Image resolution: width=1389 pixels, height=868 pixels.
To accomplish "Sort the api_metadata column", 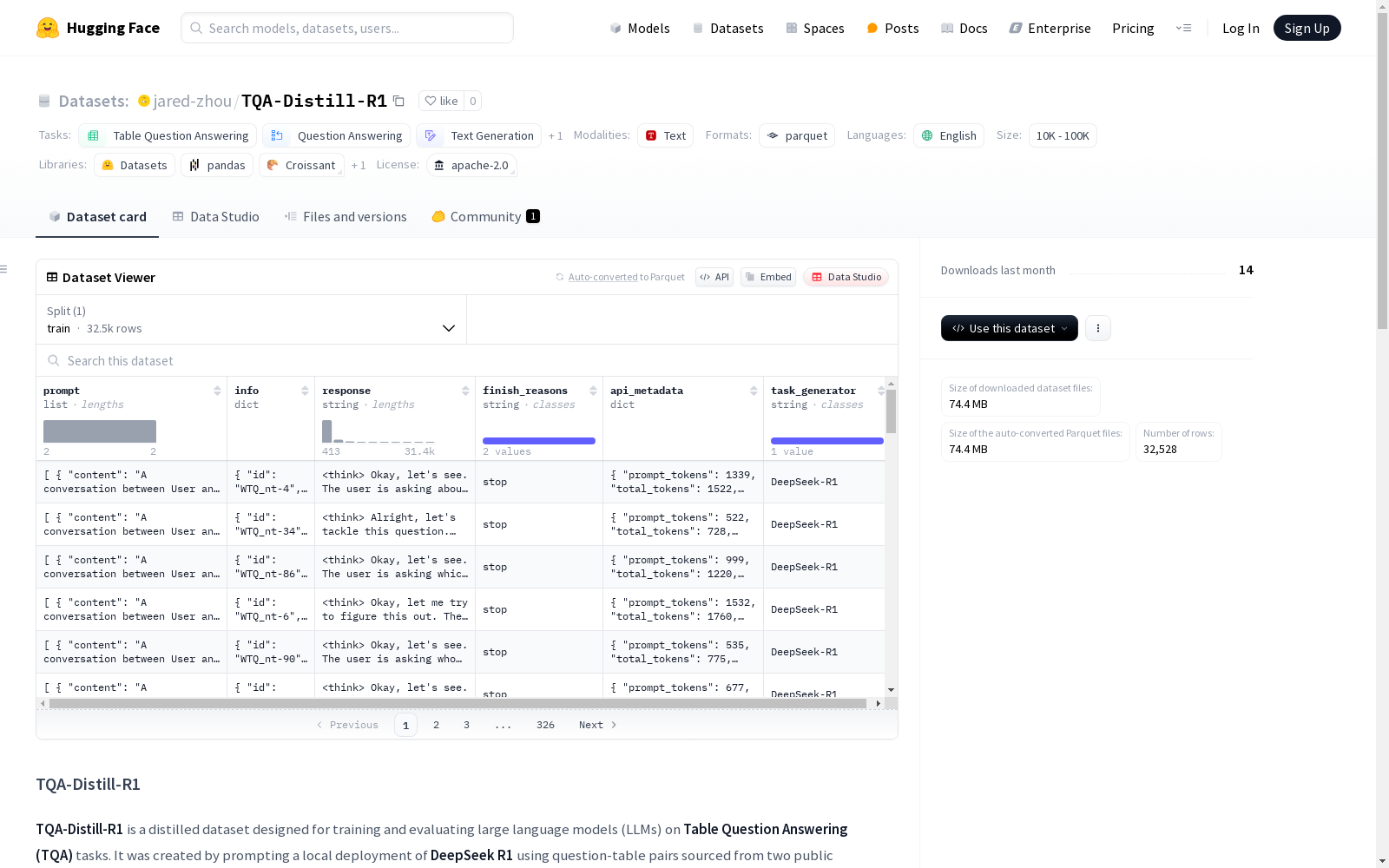I will [x=754, y=391].
